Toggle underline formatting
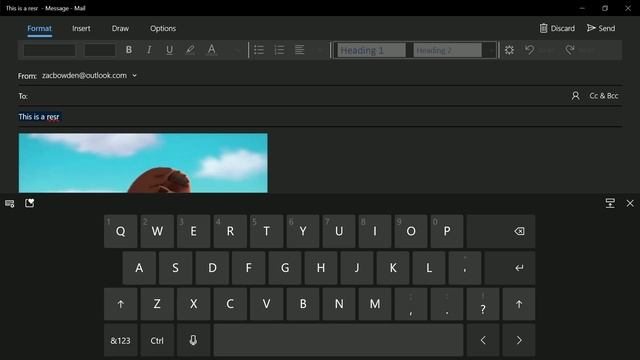 point(169,50)
